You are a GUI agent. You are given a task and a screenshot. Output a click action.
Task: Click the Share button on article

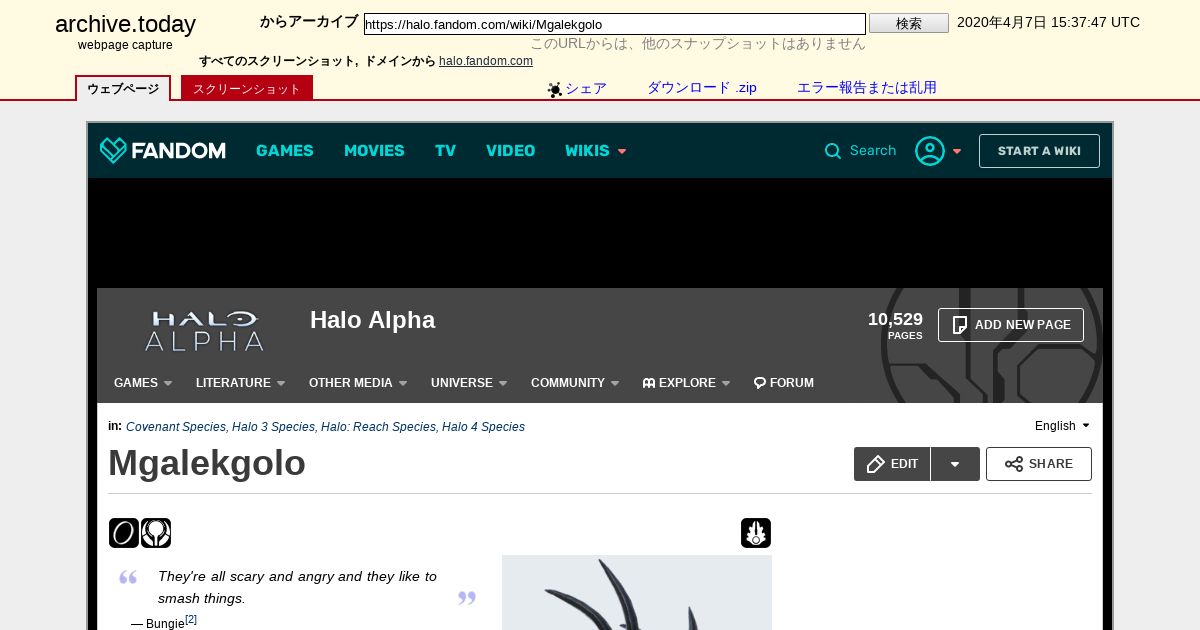(x=1039, y=464)
